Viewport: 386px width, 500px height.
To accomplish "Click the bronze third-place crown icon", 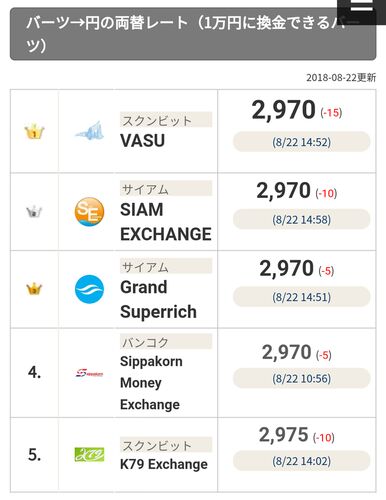I will pos(34,289).
